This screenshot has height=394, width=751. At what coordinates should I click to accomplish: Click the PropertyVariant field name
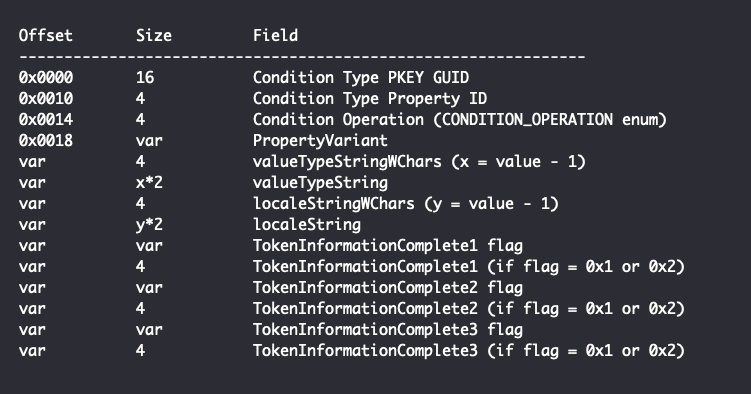pos(320,141)
